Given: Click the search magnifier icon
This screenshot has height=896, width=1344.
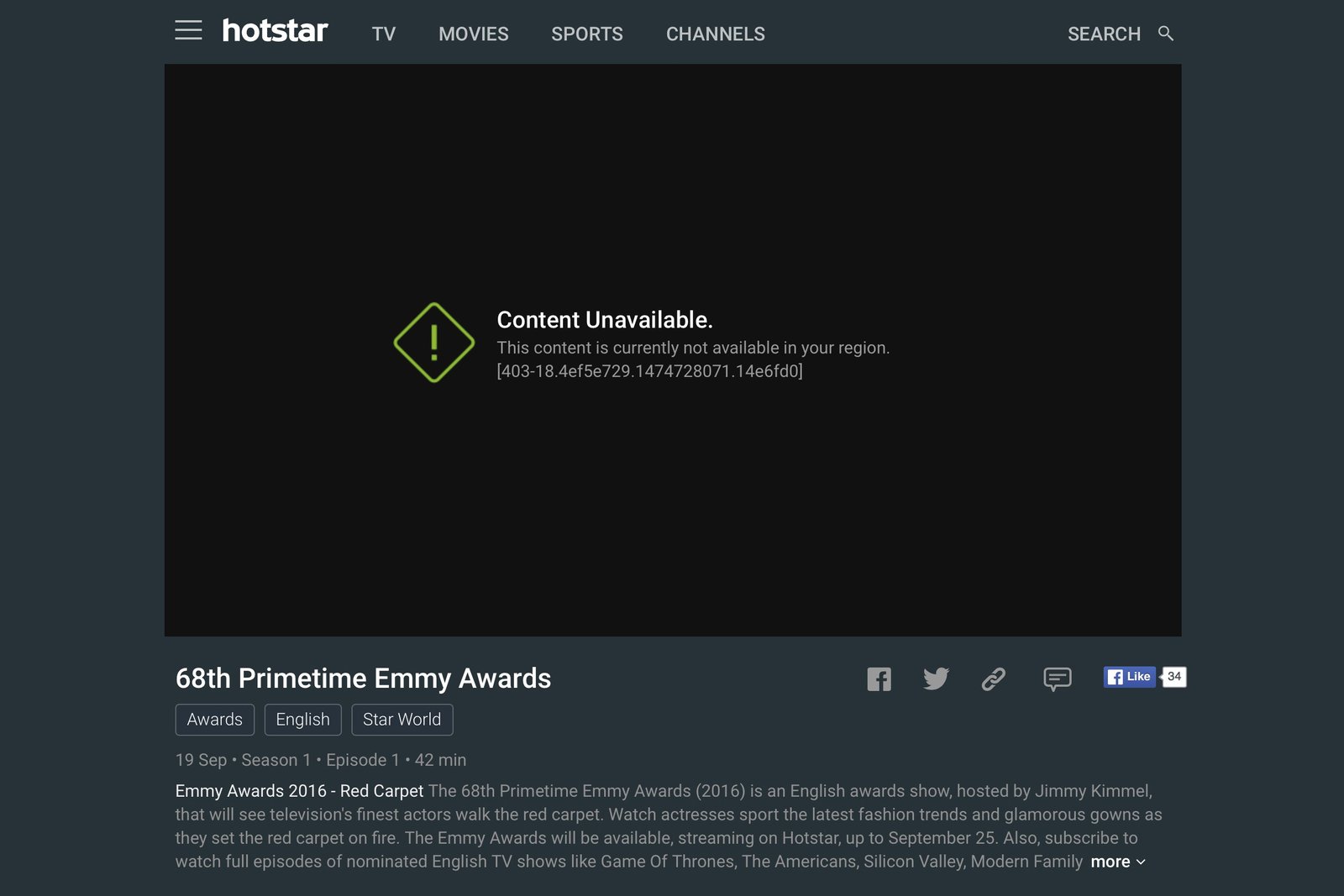Looking at the screenshot, I should click(1165, 34).
